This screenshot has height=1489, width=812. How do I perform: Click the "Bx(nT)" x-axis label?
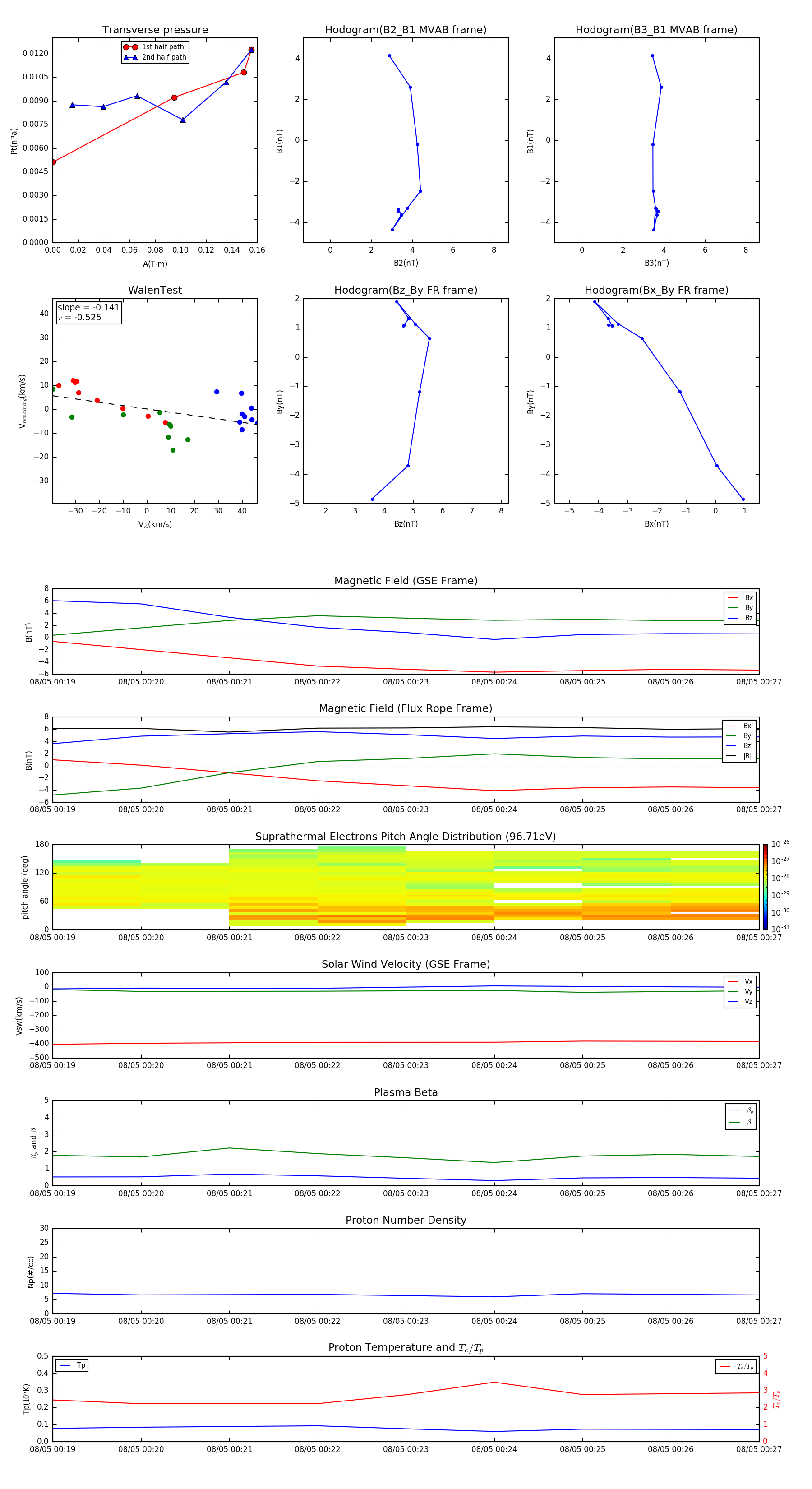click(x=656, y=524)
